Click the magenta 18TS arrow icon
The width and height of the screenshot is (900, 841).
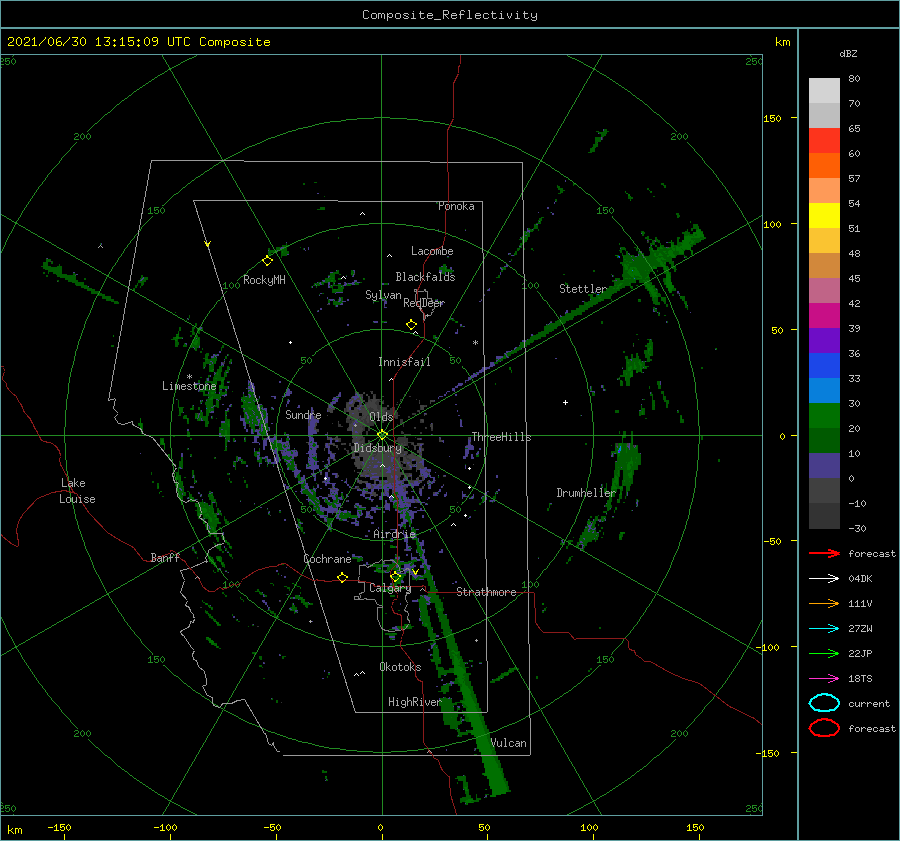tap(824, 679)
